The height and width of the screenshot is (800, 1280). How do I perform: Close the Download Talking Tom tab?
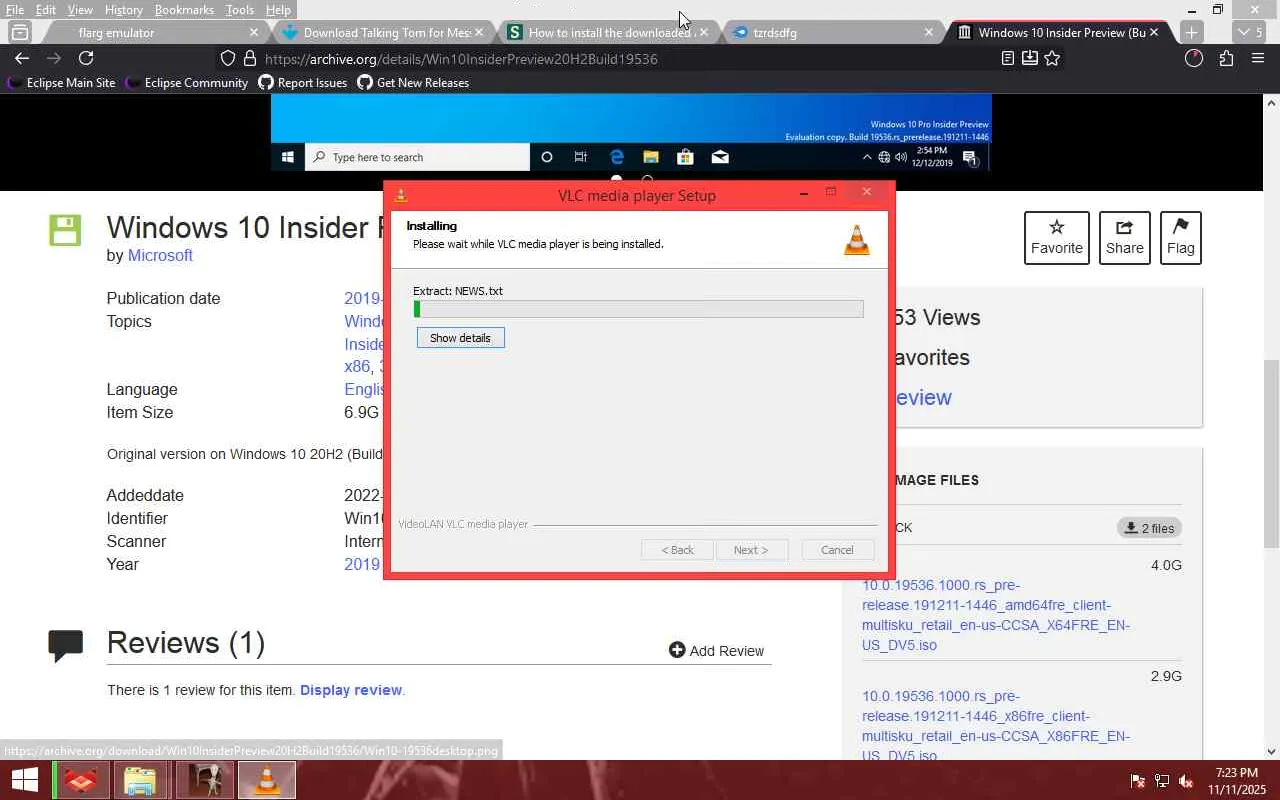479,32
